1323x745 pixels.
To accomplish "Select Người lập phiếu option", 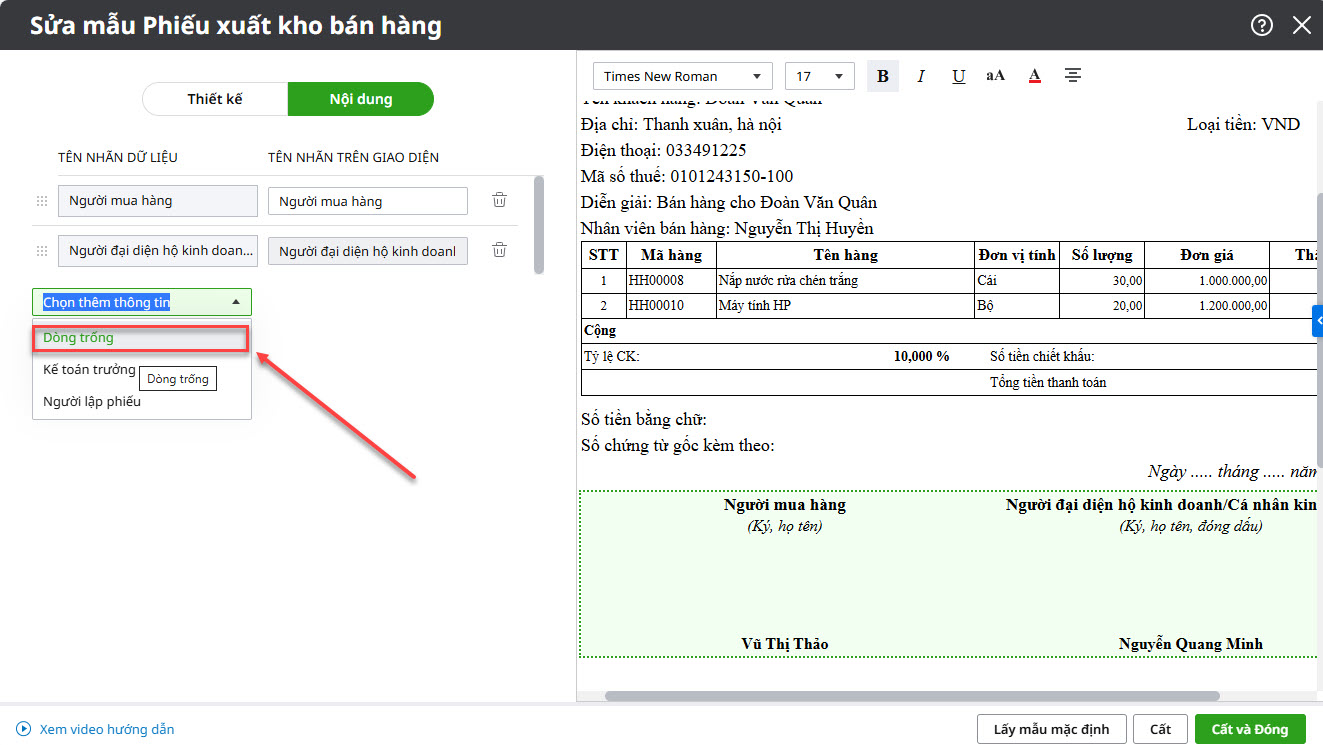I will (x=92, y=402).
